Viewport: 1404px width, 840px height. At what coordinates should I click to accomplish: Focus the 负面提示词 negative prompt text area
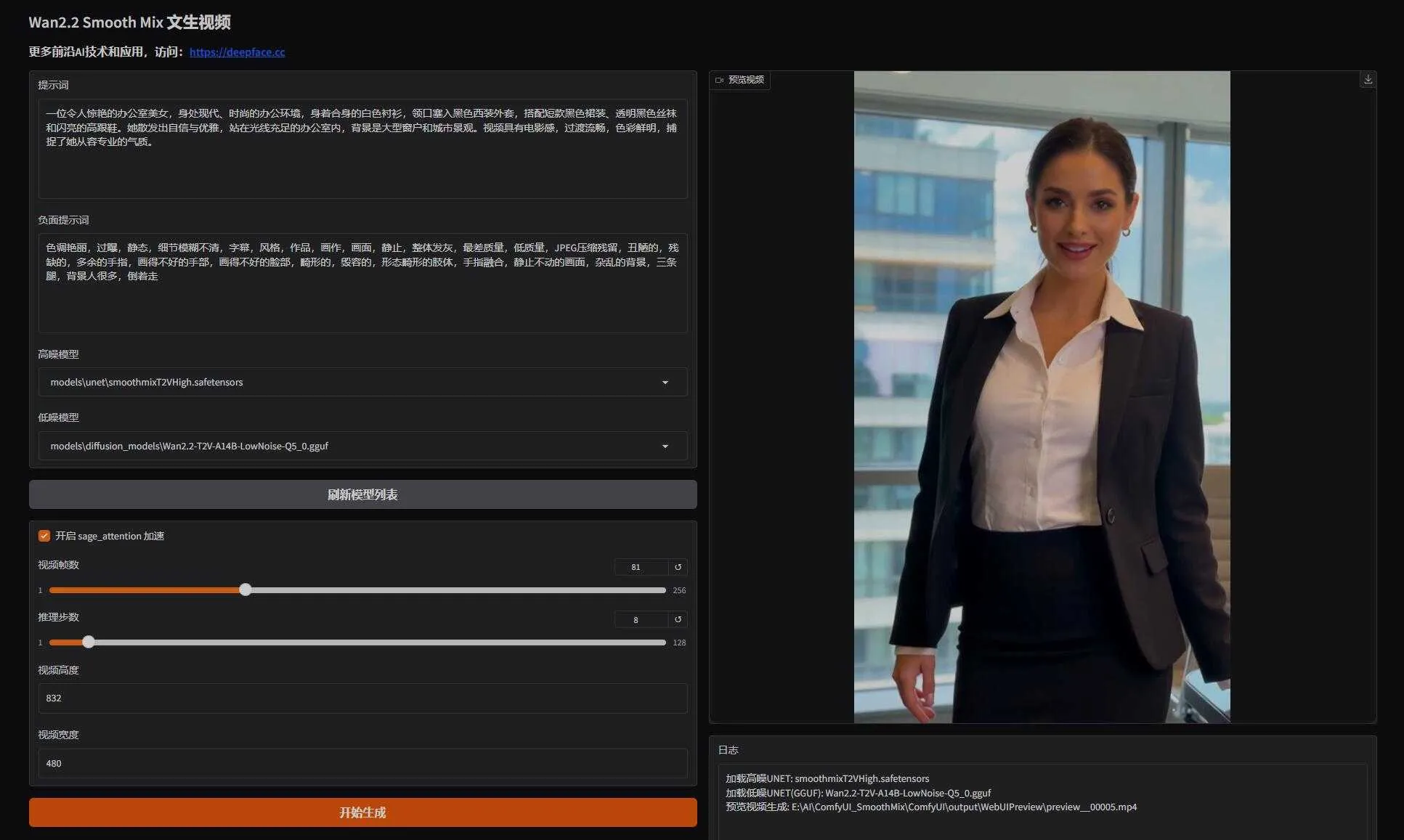coord(362,283)
